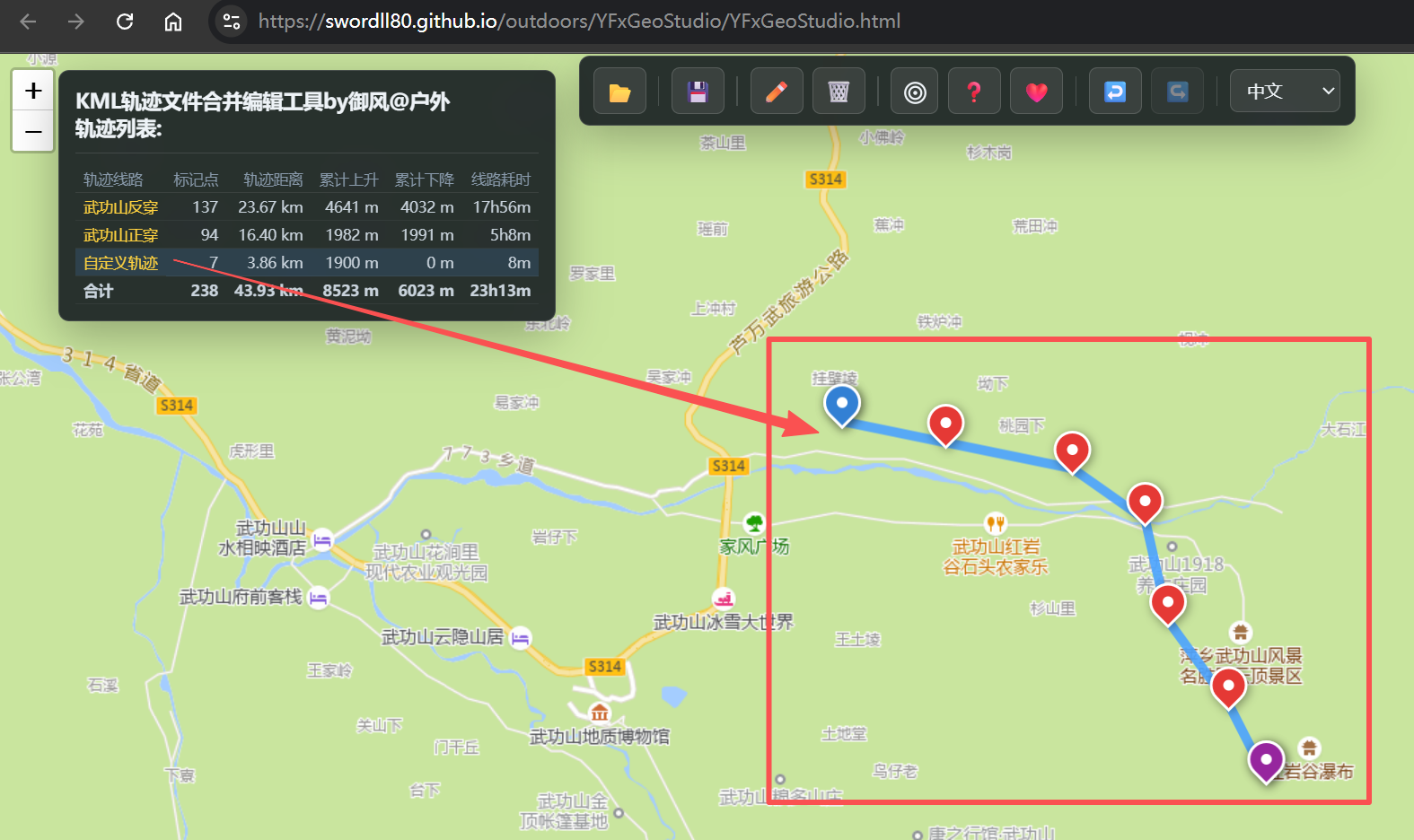
Task: Open help with red question mark
Action: (974, 92)
